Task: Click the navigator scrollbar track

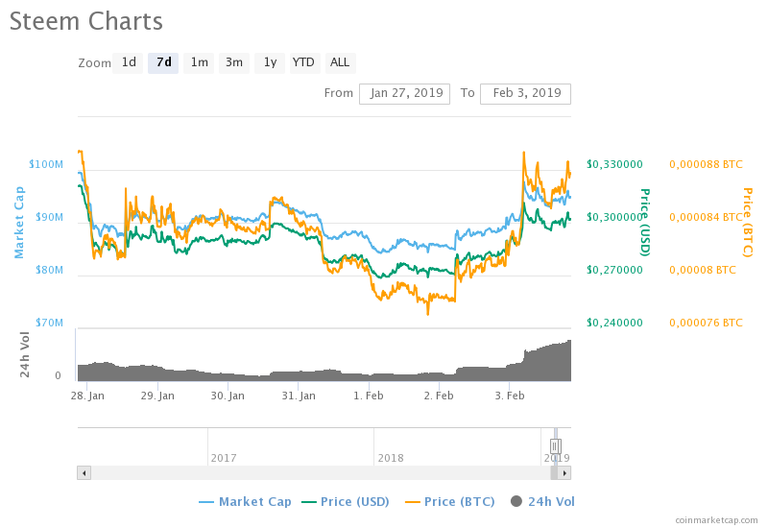Action: (x=321, y=473)
